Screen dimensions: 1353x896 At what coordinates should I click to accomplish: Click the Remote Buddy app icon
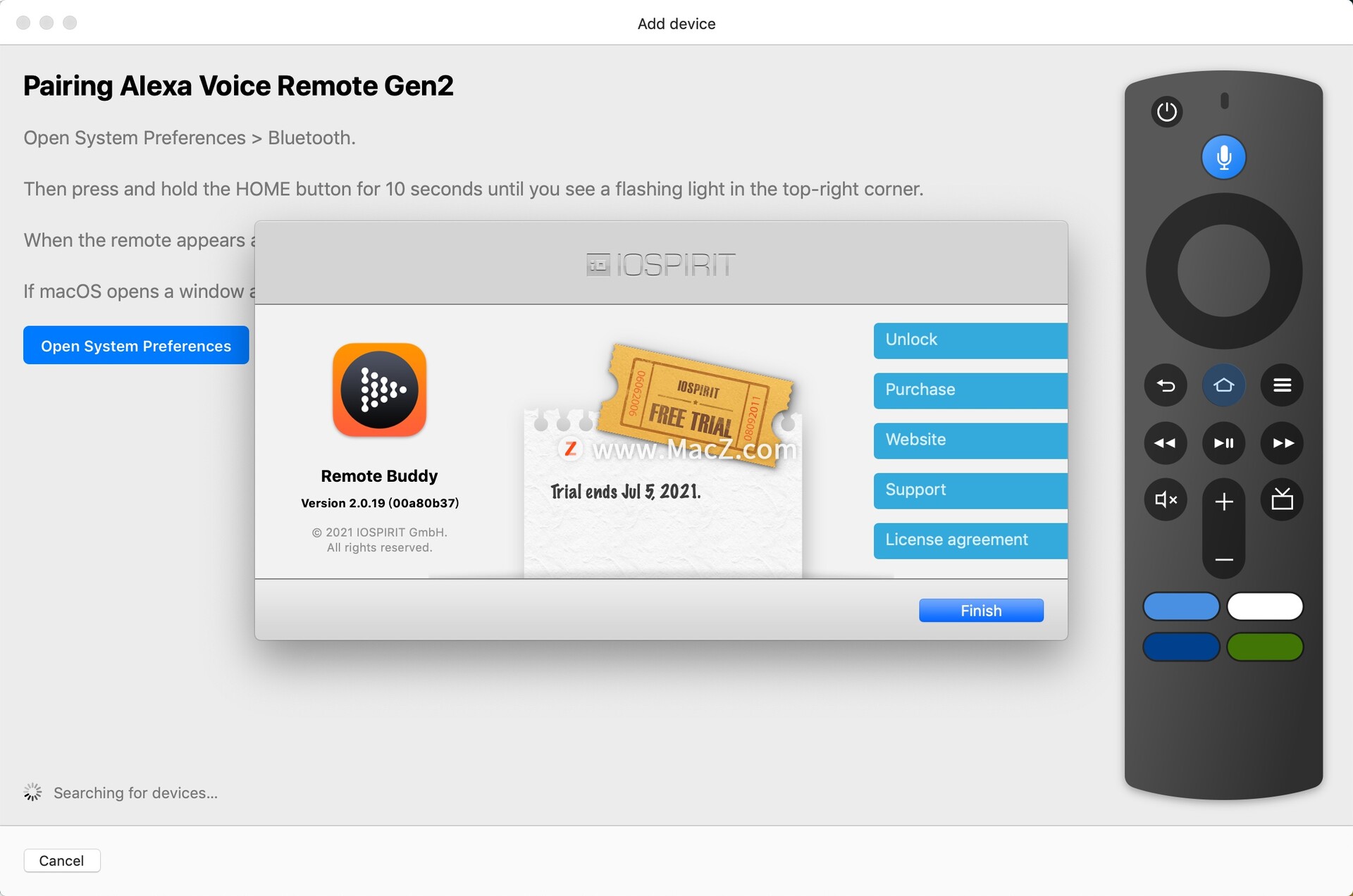(x=379, y=390)
